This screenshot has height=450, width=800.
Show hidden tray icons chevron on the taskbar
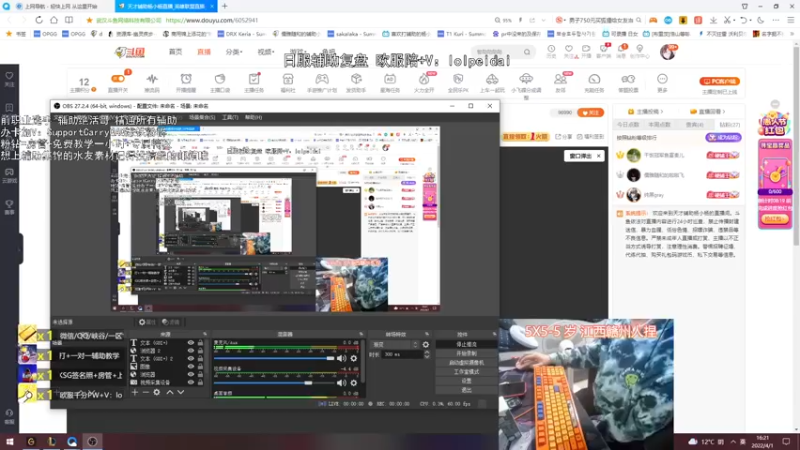(733, 441)
